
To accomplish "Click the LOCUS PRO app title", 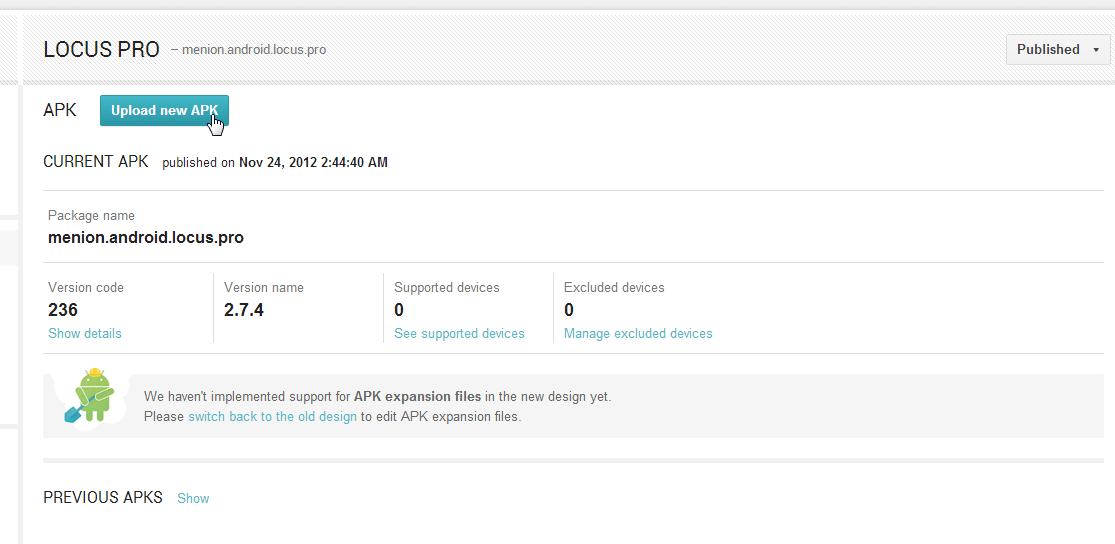I will 101,49.
